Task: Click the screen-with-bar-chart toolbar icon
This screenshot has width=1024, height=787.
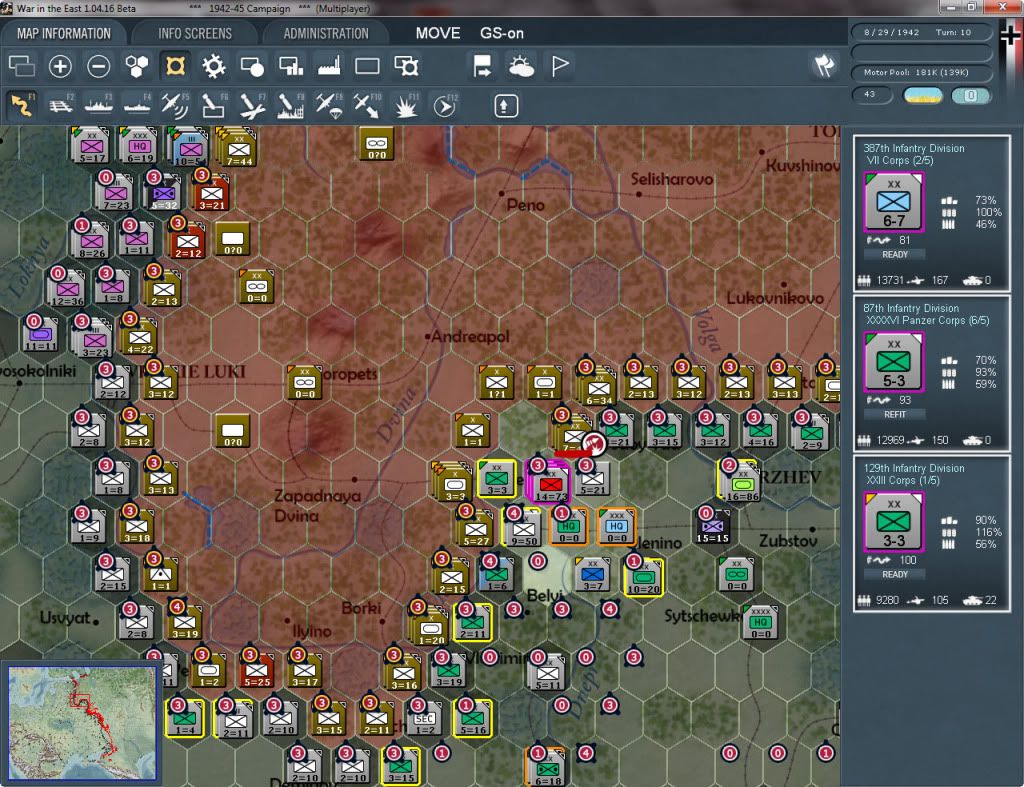Action: (291, 66)
